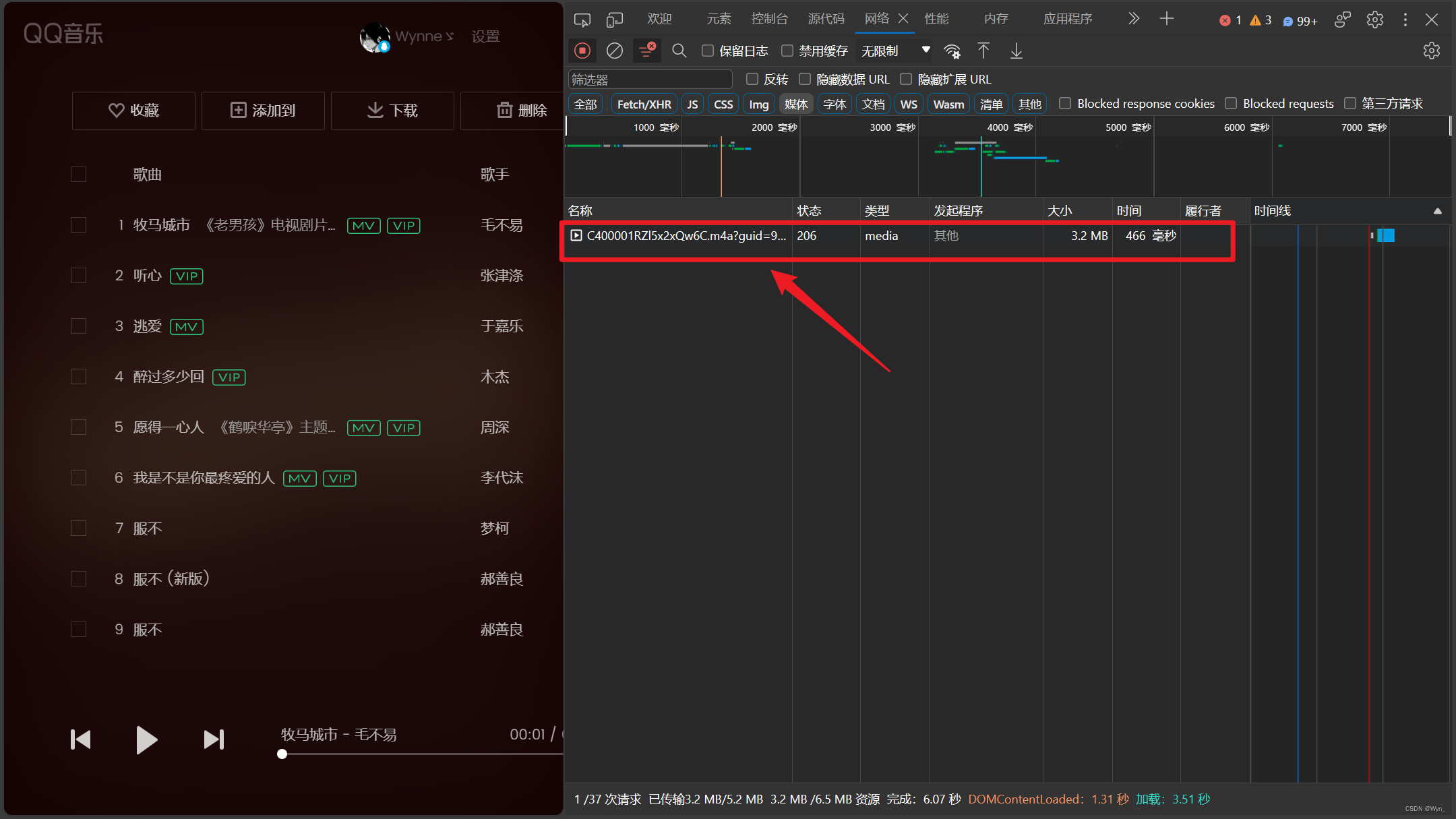
Task: Click the 下载 button
Action: [x=392, y=110]
